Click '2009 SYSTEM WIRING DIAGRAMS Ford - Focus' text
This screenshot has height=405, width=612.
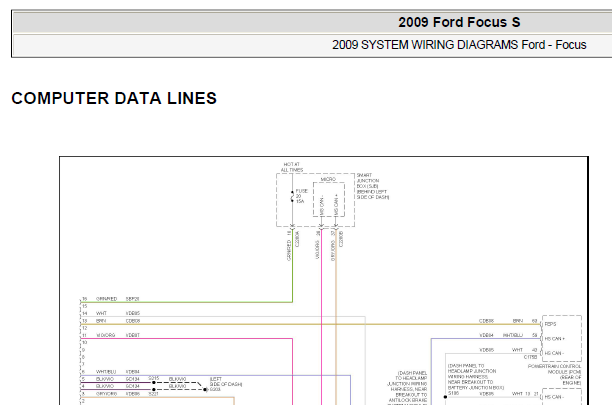coord(459,45)
